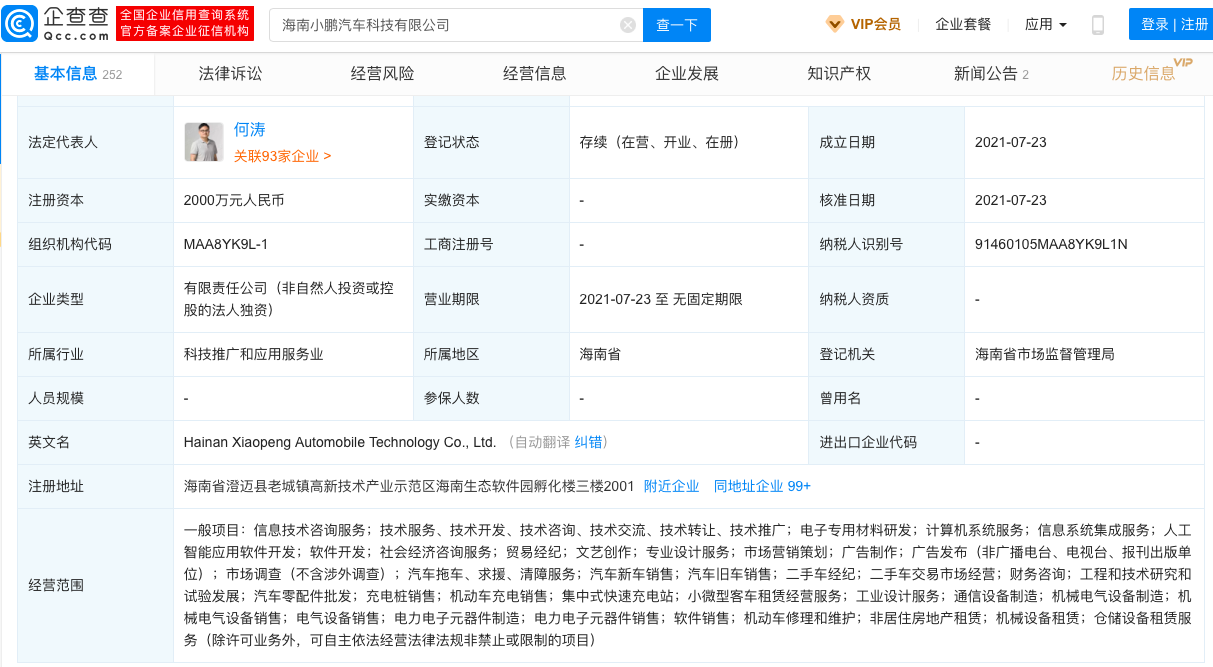
Task: Click the business term 2021-07-23 至 无固定期限
Action: coord(661,299)
